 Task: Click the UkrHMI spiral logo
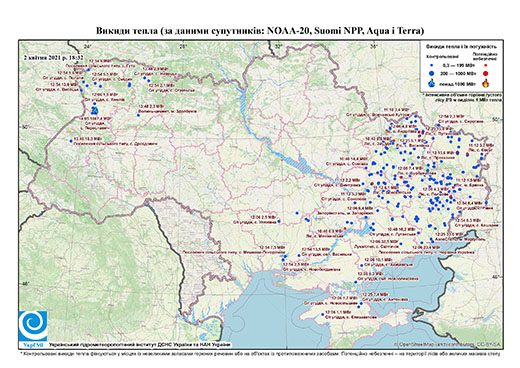33,326
